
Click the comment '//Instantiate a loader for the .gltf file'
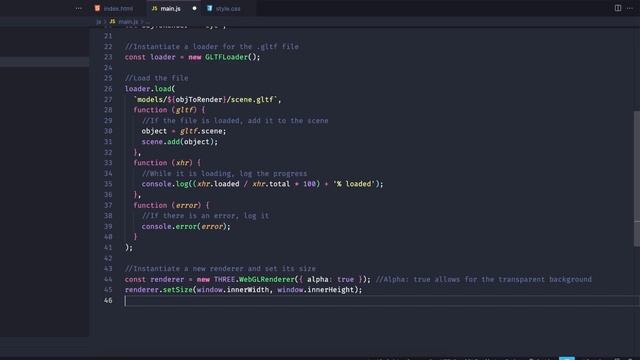(x=211, y=47)
